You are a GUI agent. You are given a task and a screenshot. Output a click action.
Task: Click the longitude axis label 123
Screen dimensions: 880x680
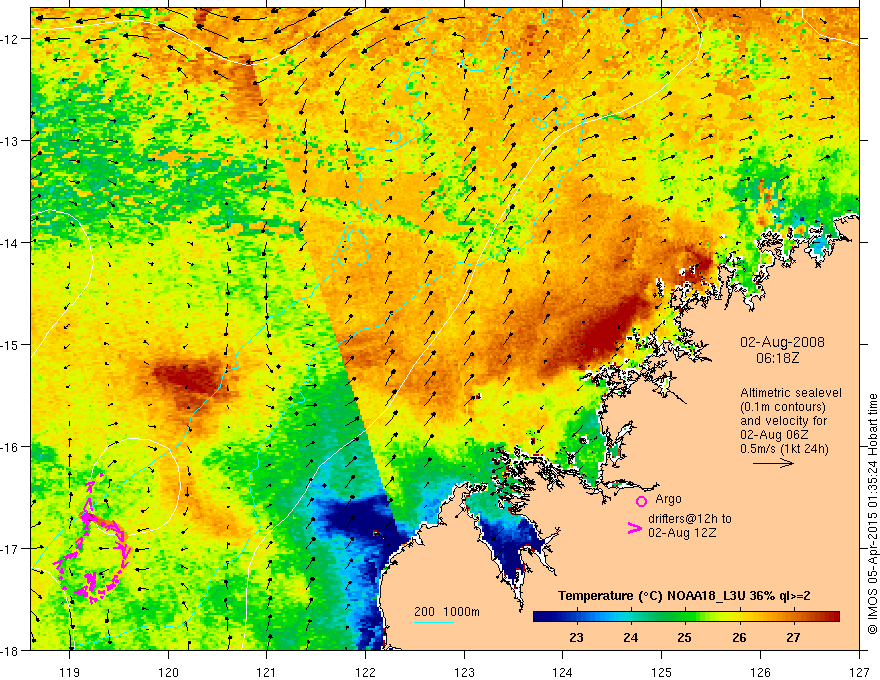(x=464, y=672)
